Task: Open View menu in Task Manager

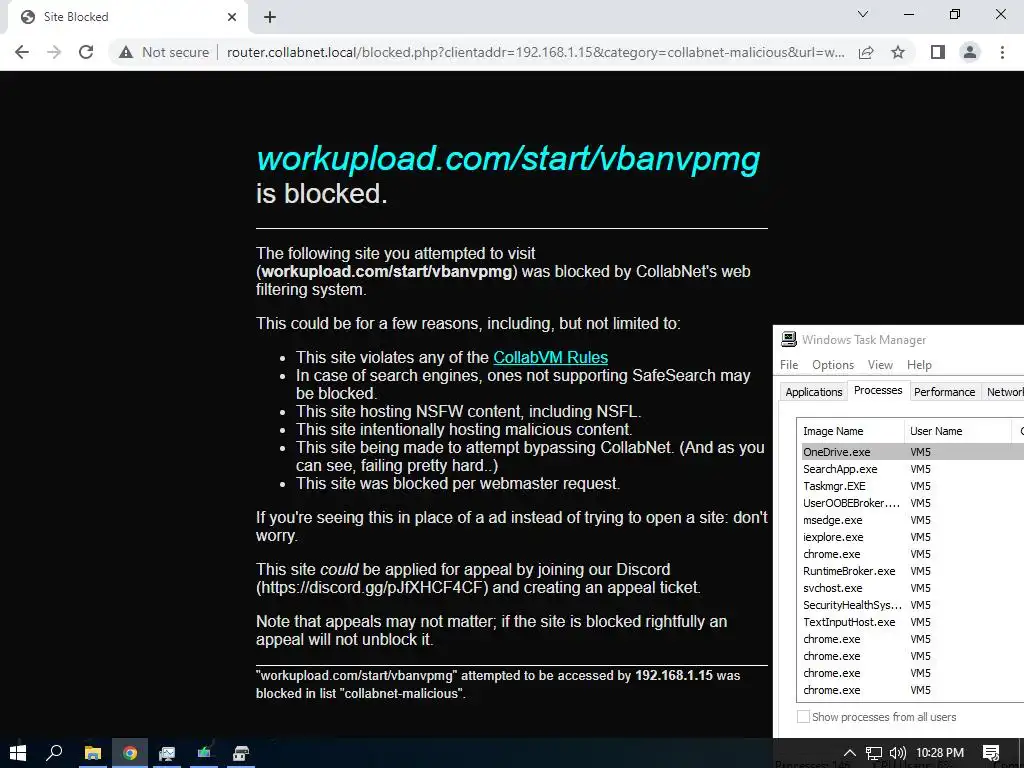Action: tap(880, 364)
